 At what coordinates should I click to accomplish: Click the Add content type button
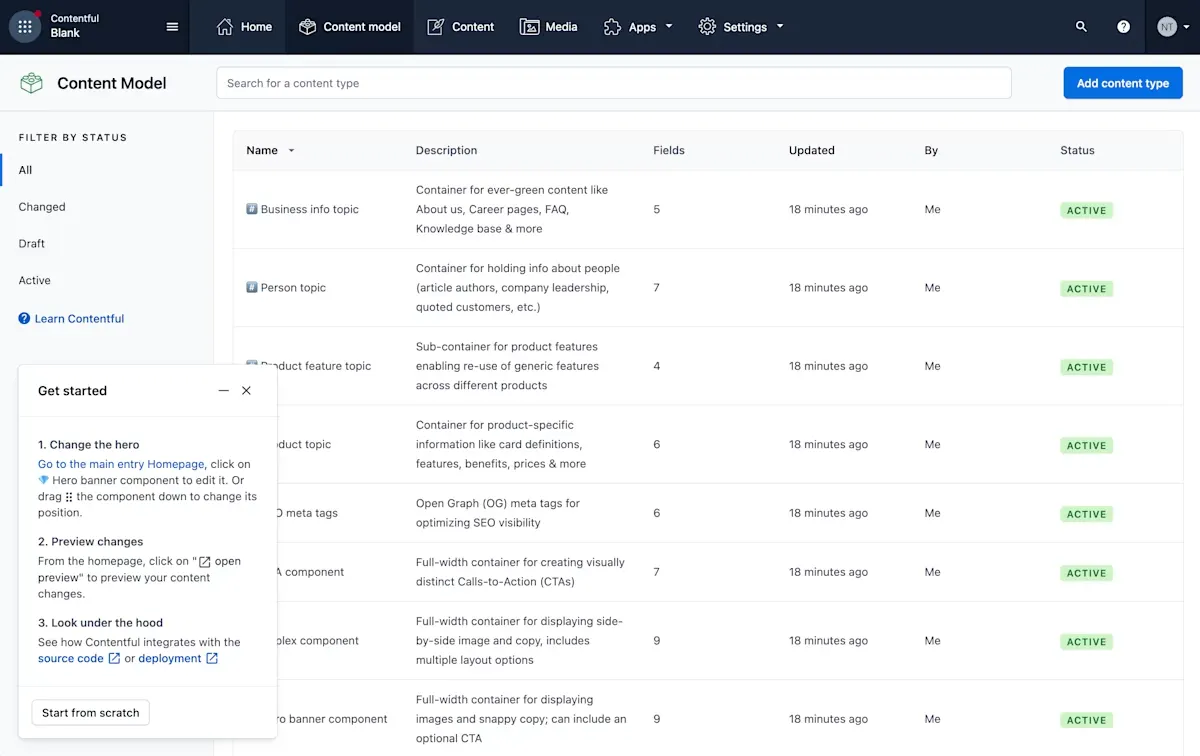1122,83
